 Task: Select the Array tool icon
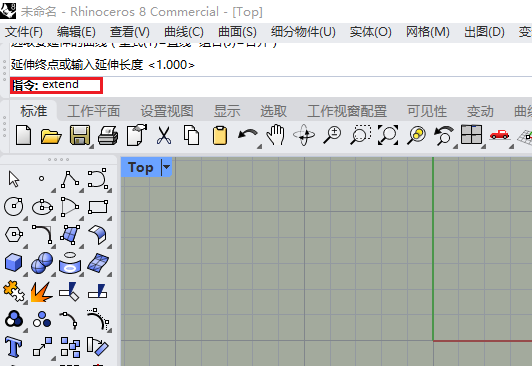pos(70,347)
